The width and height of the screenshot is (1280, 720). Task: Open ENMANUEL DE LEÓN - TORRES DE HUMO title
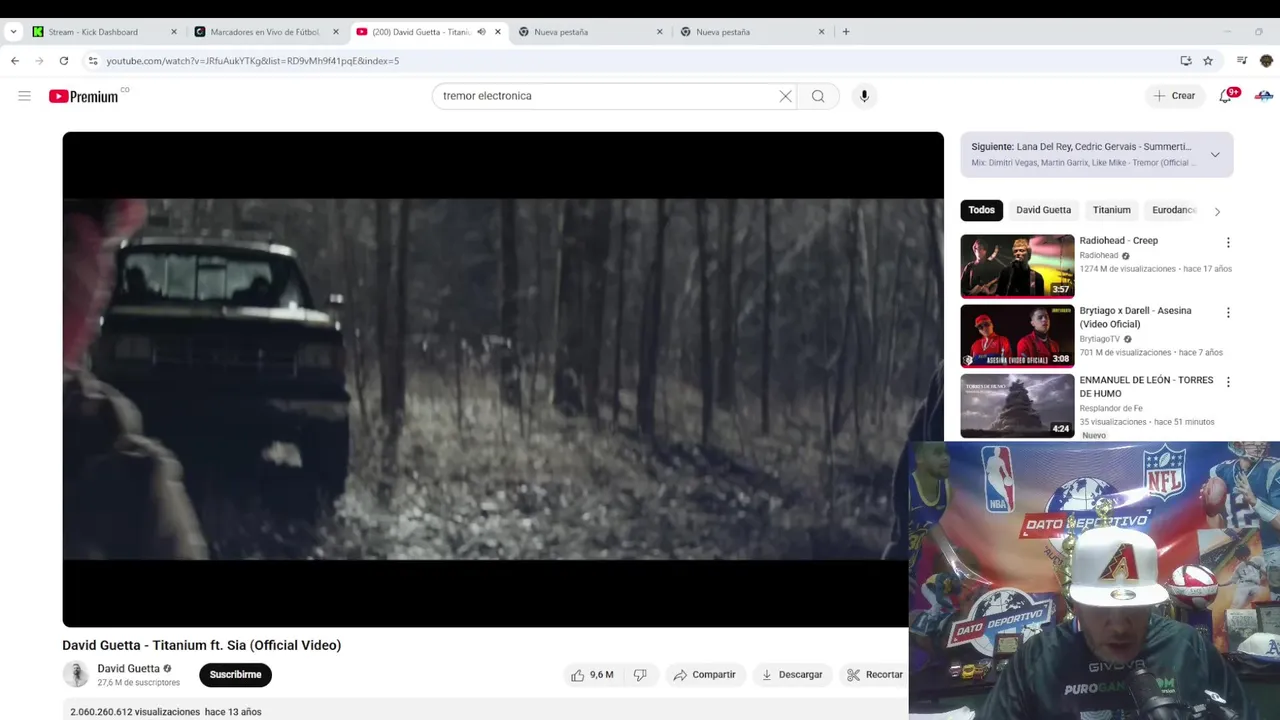[1146, 387]
